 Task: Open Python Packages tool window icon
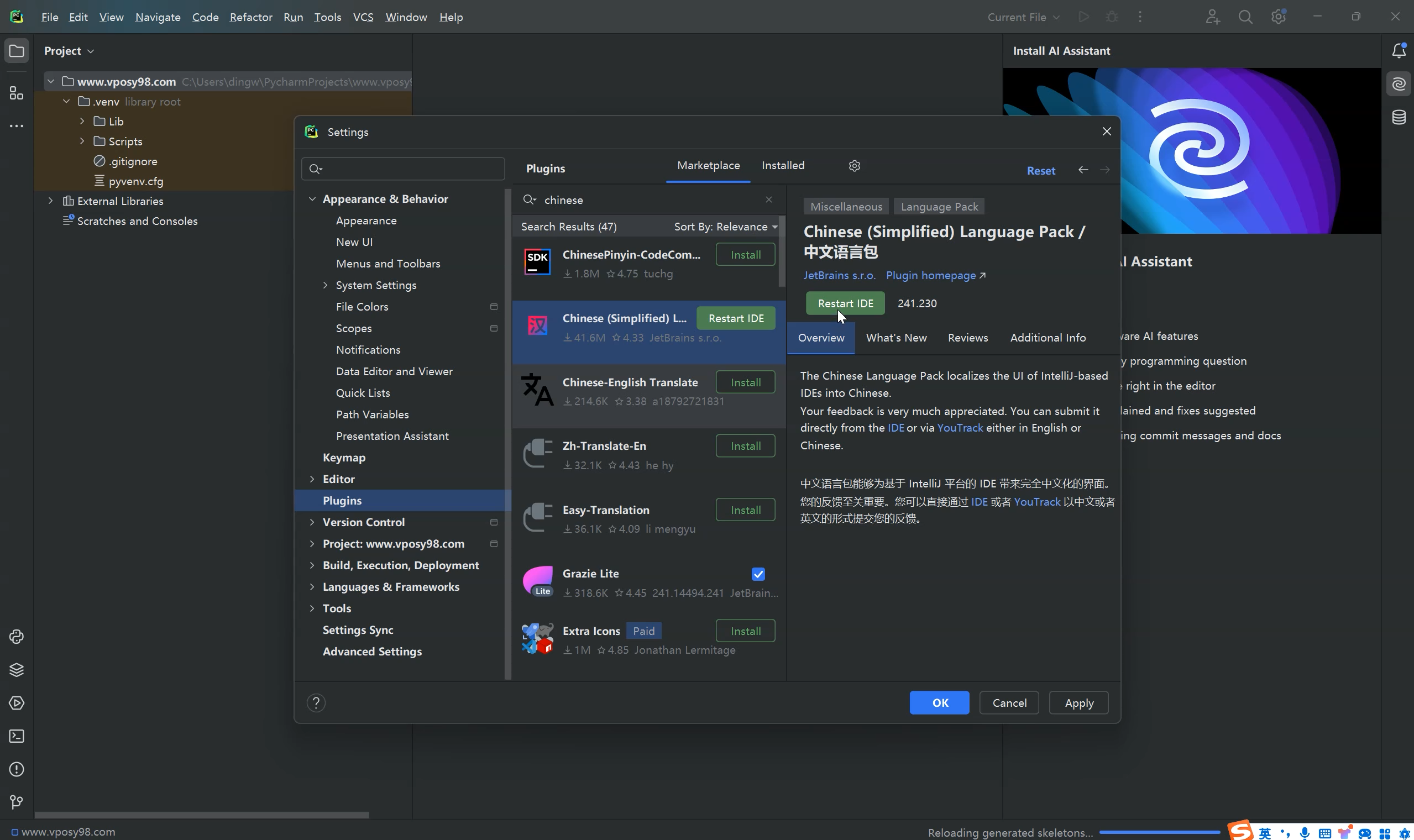tap(17, 670)
